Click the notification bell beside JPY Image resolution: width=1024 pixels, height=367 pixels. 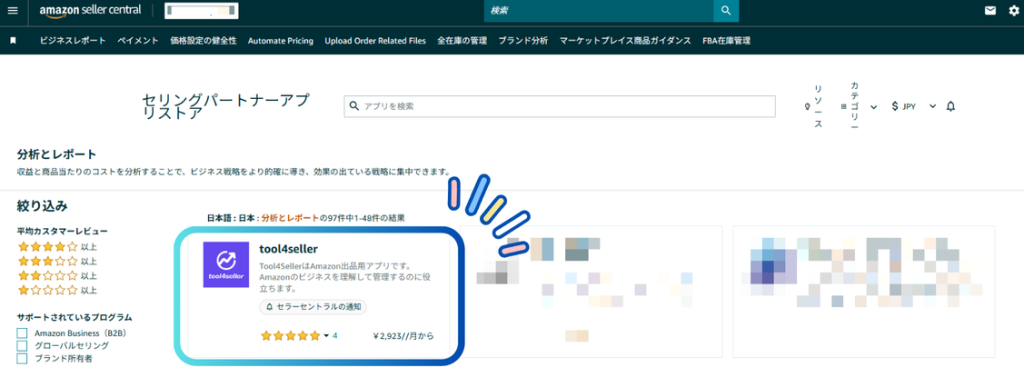pos(951,106)
